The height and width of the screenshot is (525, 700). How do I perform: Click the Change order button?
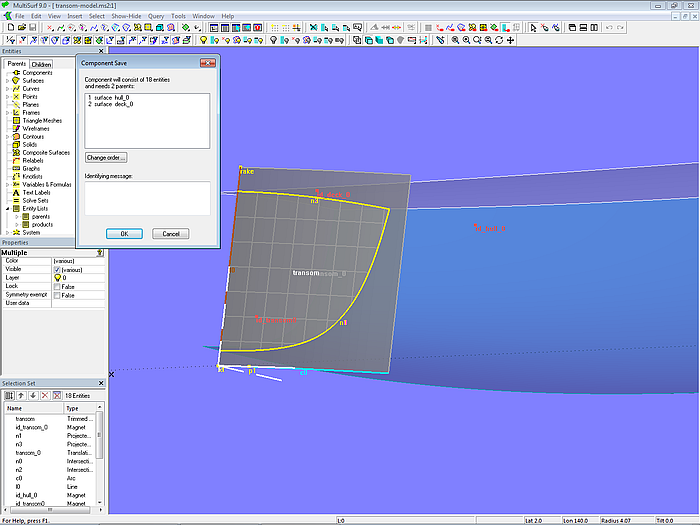106,158
